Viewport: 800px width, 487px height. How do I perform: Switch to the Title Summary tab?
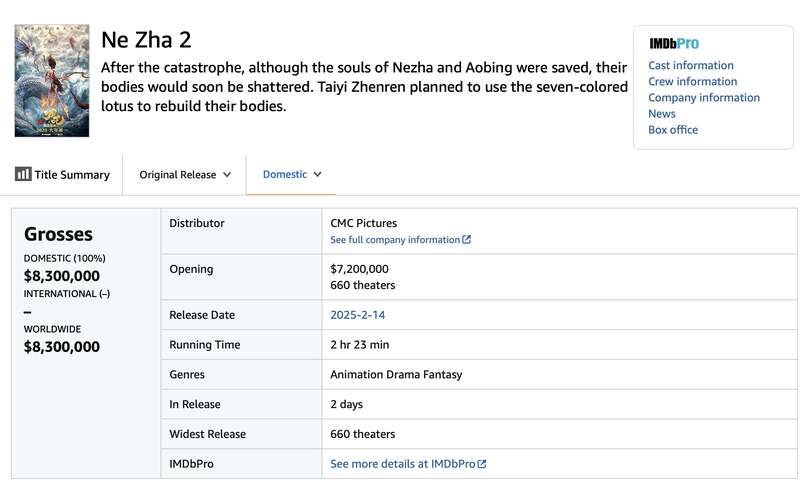pyautogui.click(x=62, y=174)
